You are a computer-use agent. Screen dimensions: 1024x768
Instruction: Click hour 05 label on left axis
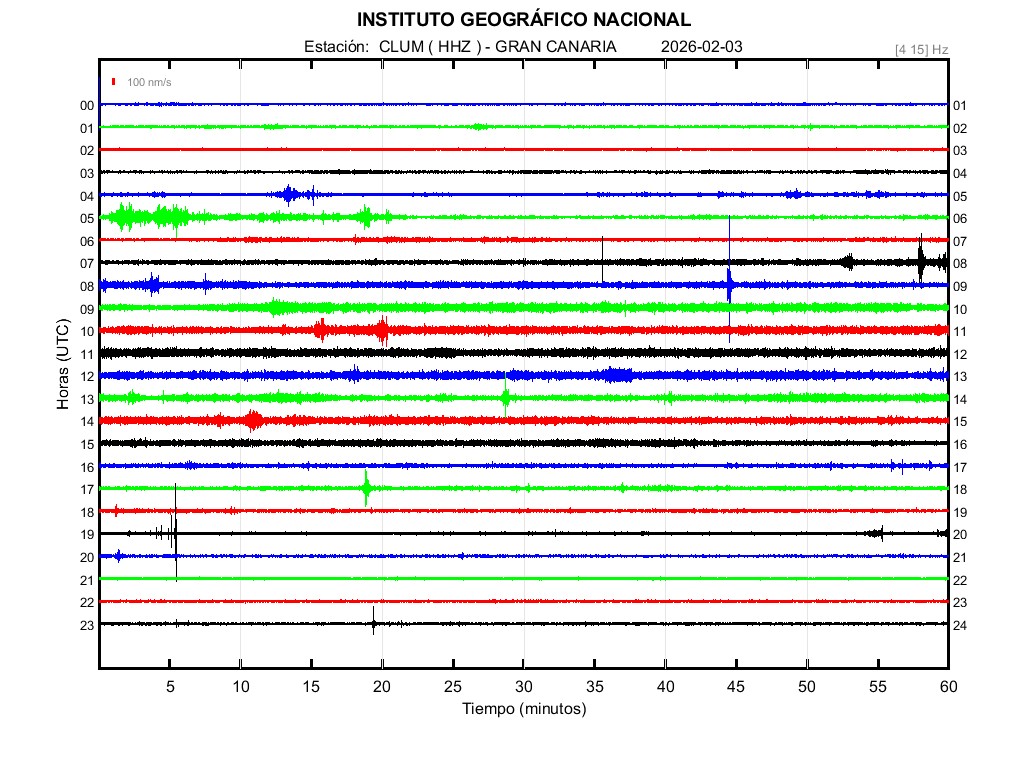(x=87, y=218)
